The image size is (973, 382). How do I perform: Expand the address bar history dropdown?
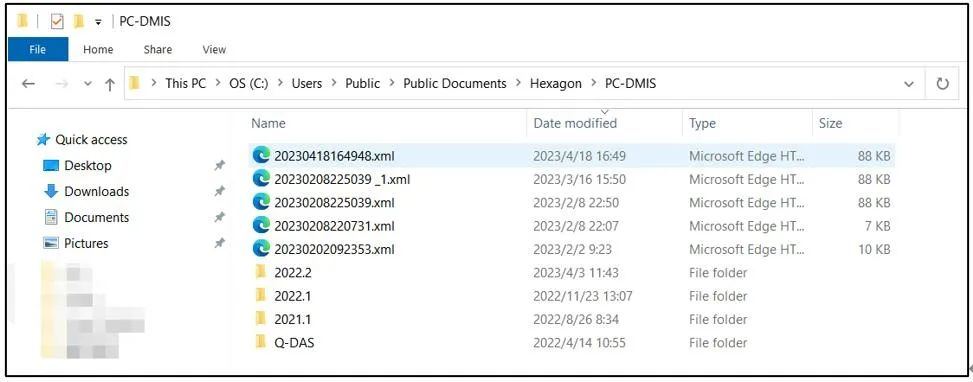[908, 84]
